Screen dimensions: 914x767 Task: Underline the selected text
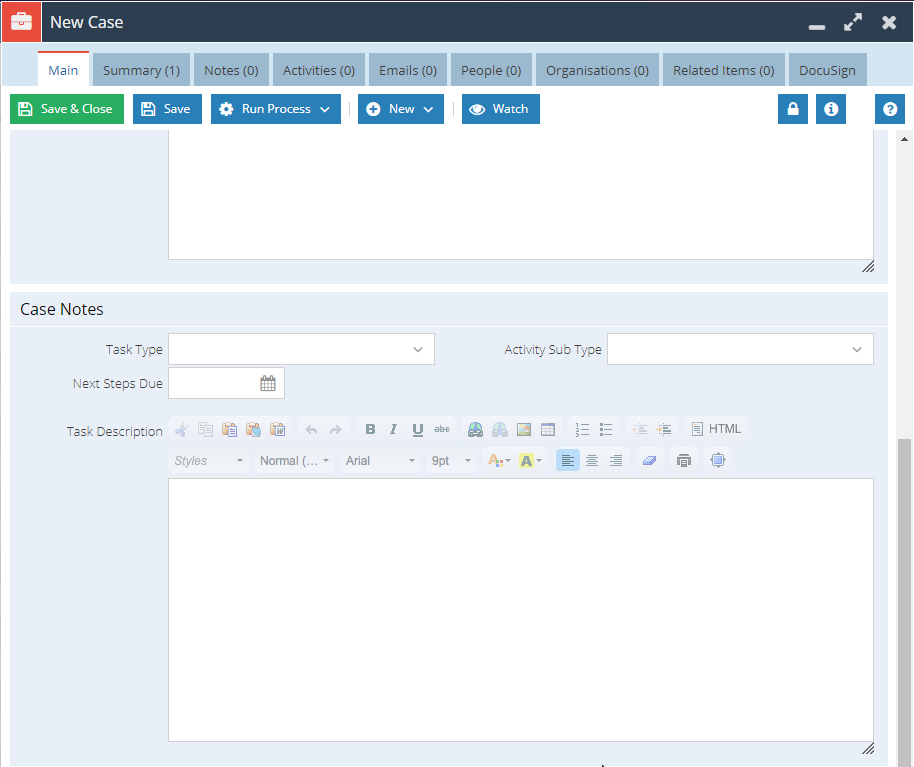pos(417,430)
